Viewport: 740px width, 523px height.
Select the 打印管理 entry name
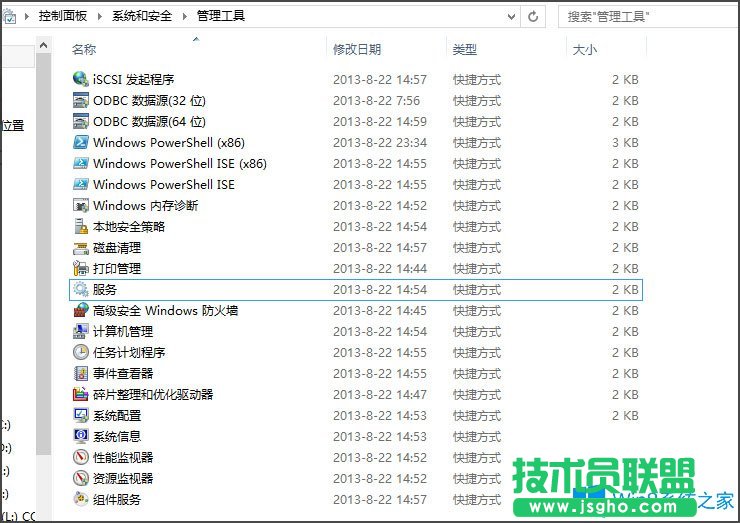[x=117, y=269]
